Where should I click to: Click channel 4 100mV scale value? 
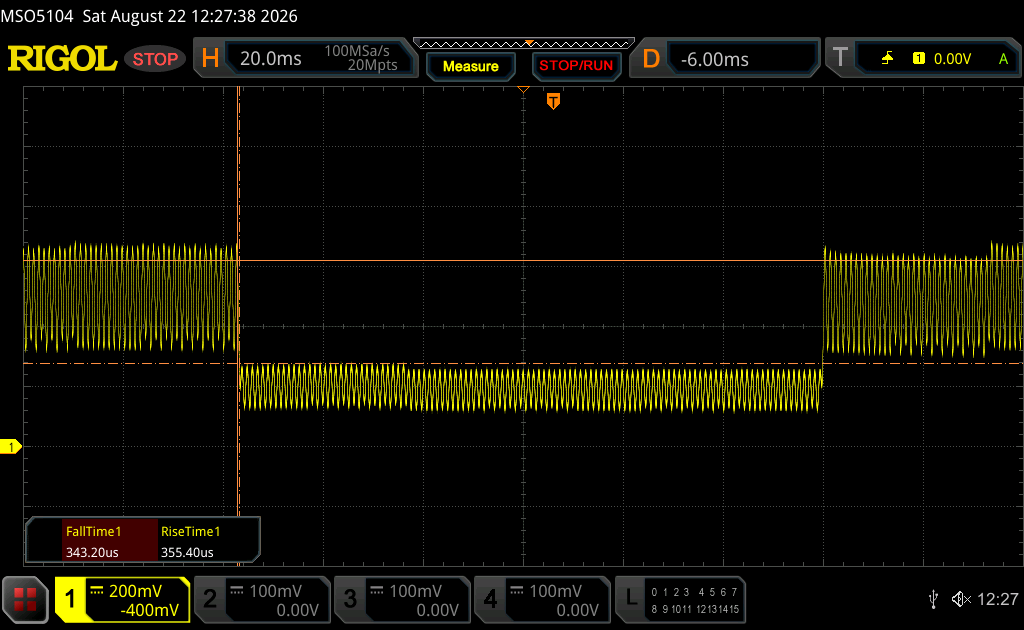click(555, 591)
